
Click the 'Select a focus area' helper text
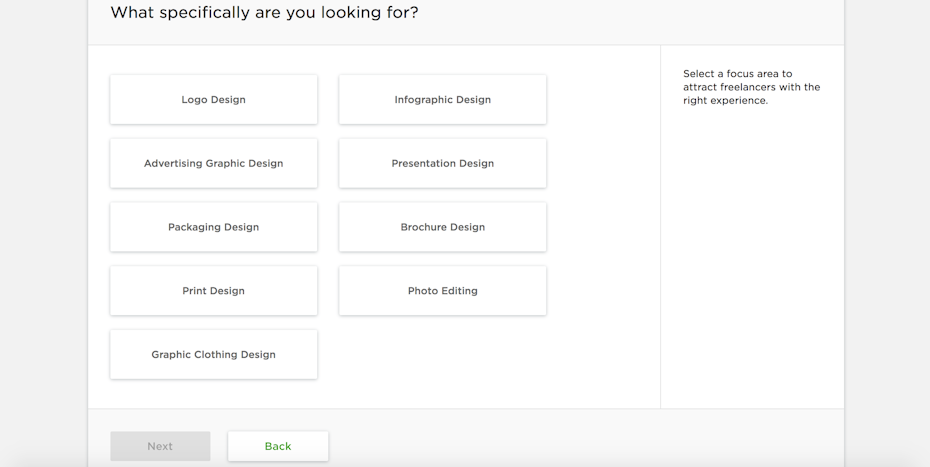tap(737, 74)
